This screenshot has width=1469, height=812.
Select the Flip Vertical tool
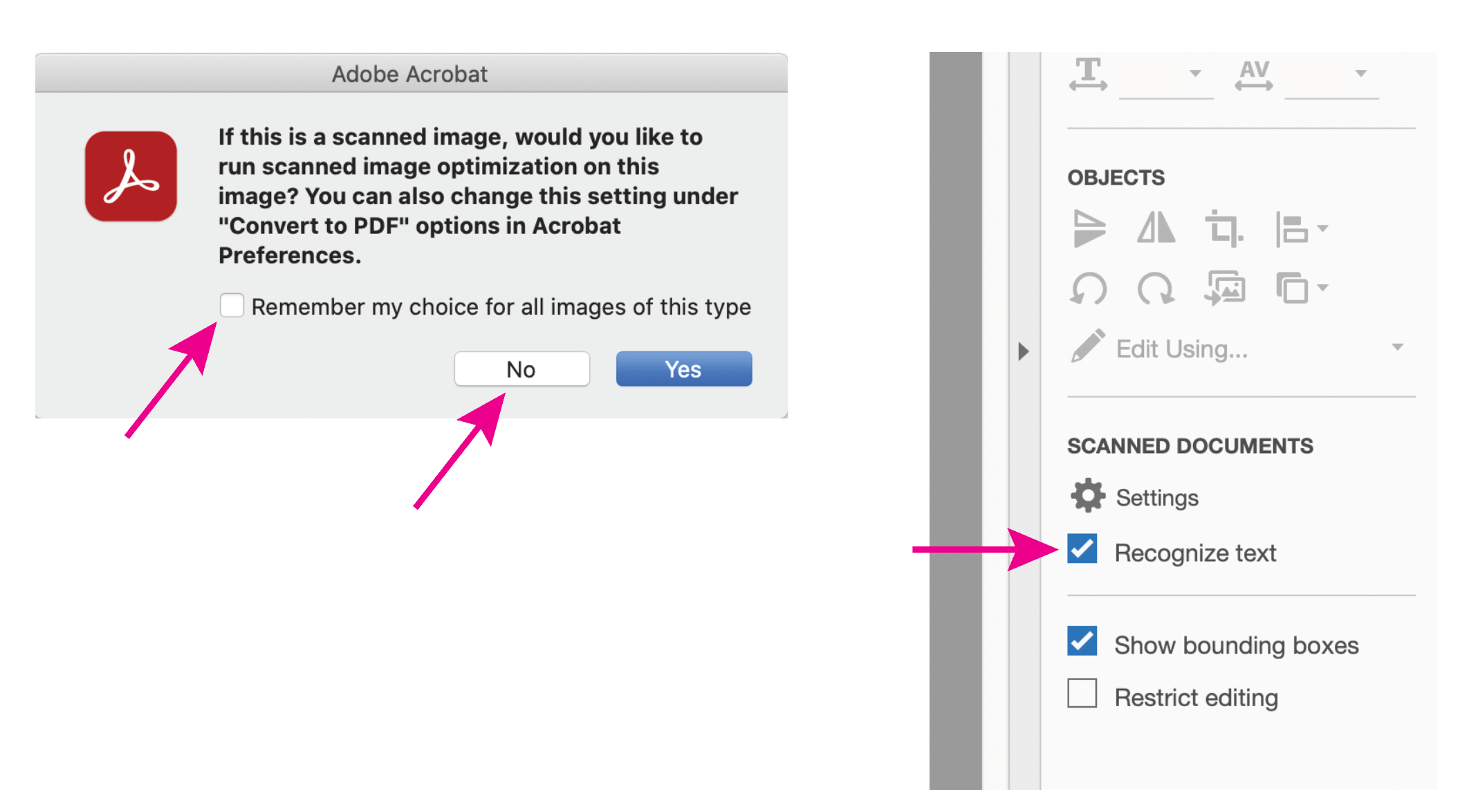pos(1089,228)
